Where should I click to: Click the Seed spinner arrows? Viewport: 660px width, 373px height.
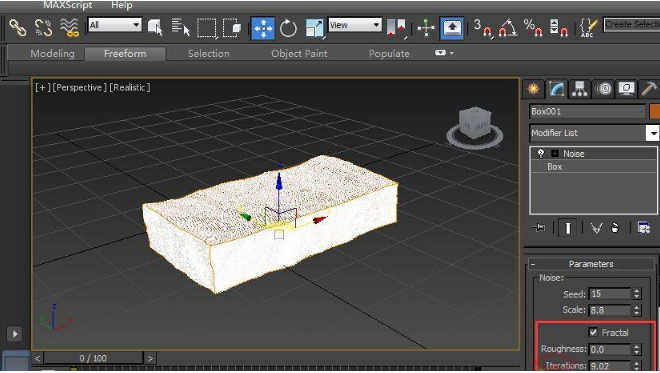pyautogui.click(x=637, y=294)
